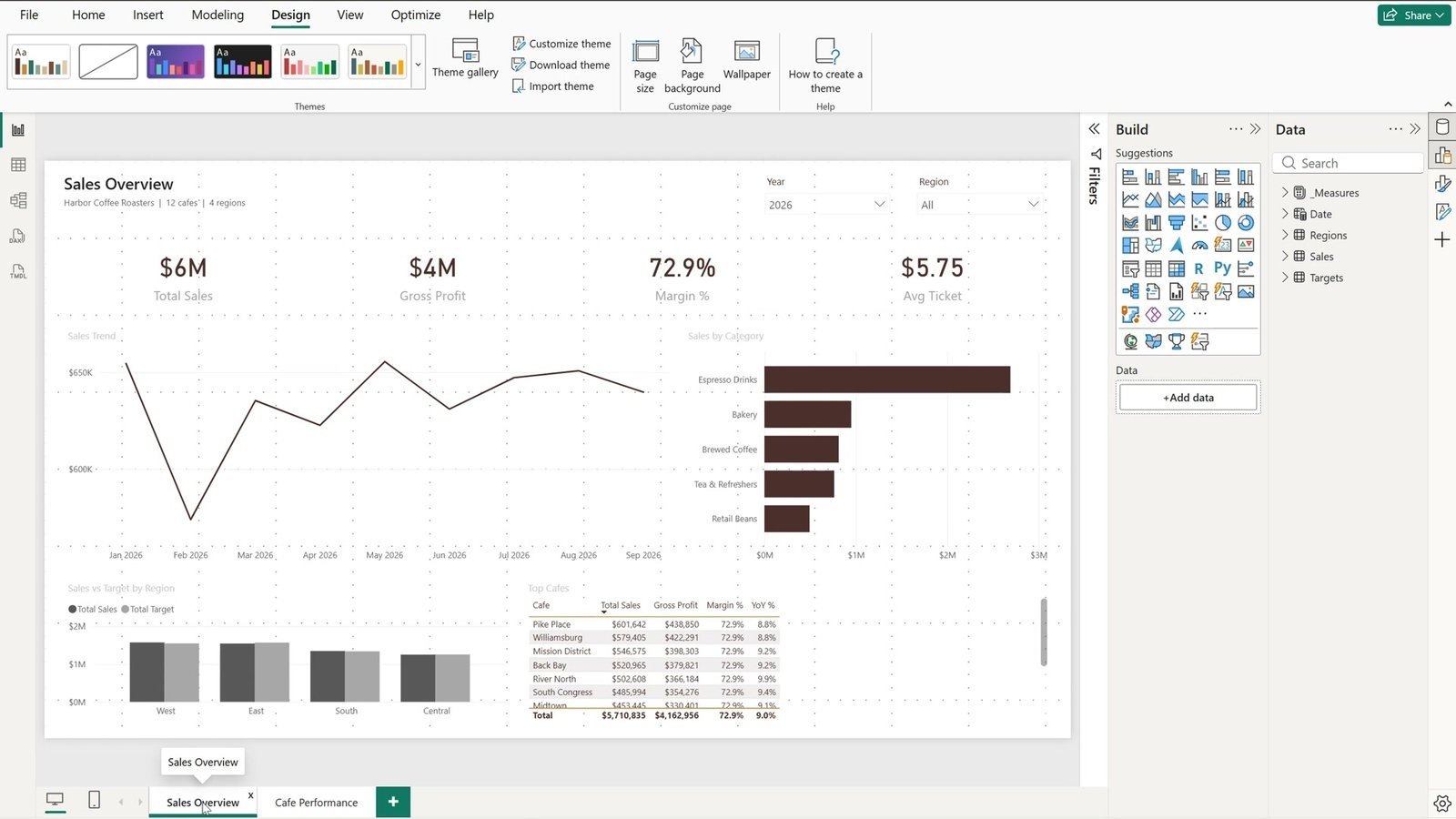Add a new report page
The width and height of the screenshot is (1456, 819).
tap(393, 802)
